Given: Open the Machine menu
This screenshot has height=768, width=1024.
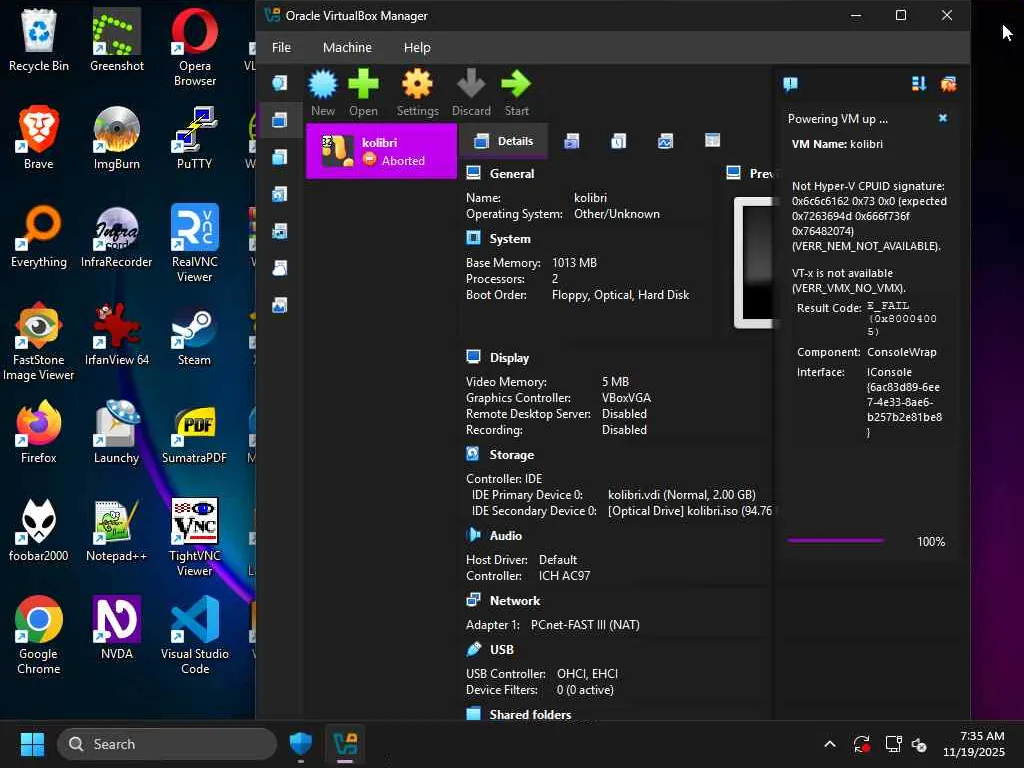Looking at the screenshot, I should [x=347, y=47].
